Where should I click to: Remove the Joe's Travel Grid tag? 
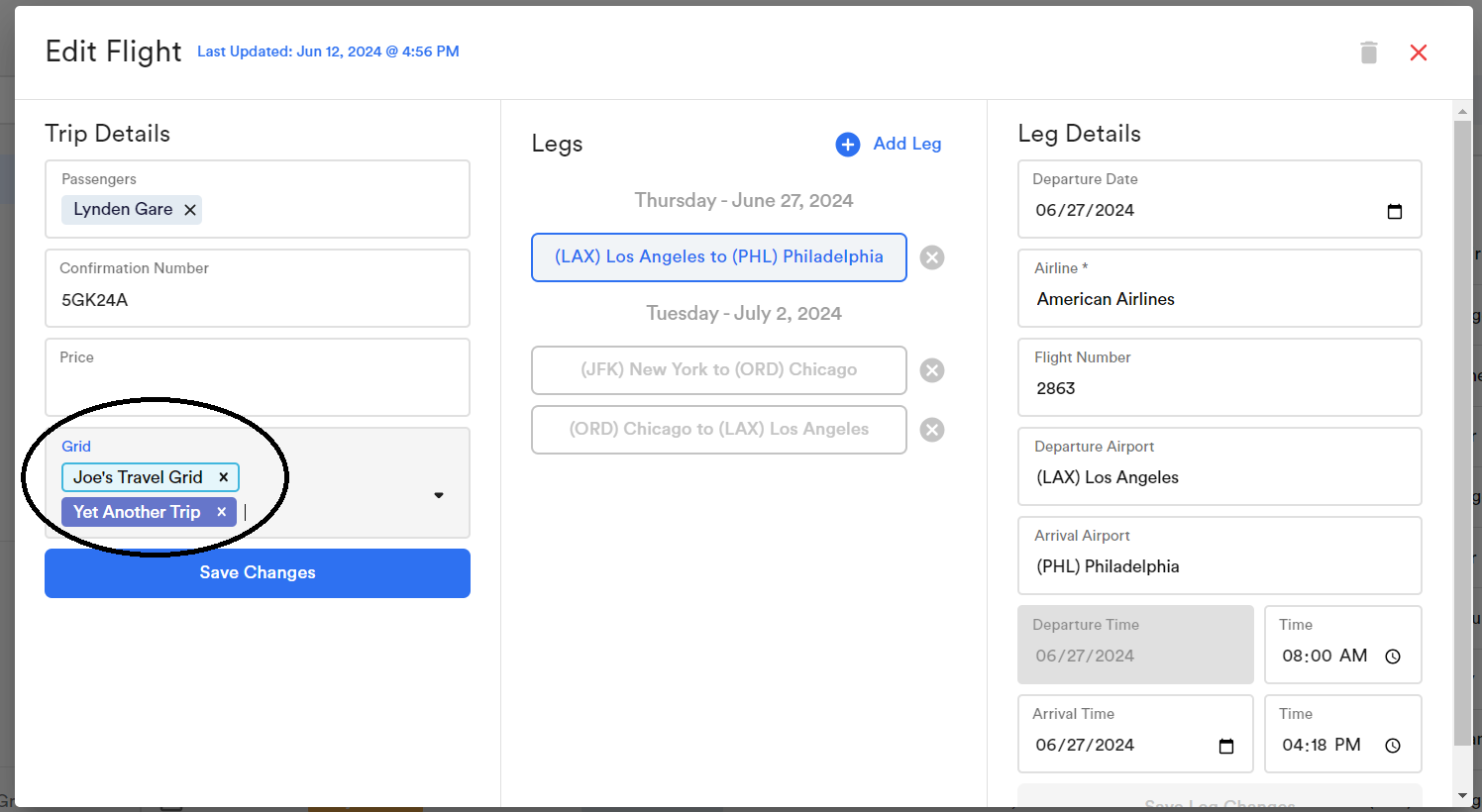(x=224, y=477)
